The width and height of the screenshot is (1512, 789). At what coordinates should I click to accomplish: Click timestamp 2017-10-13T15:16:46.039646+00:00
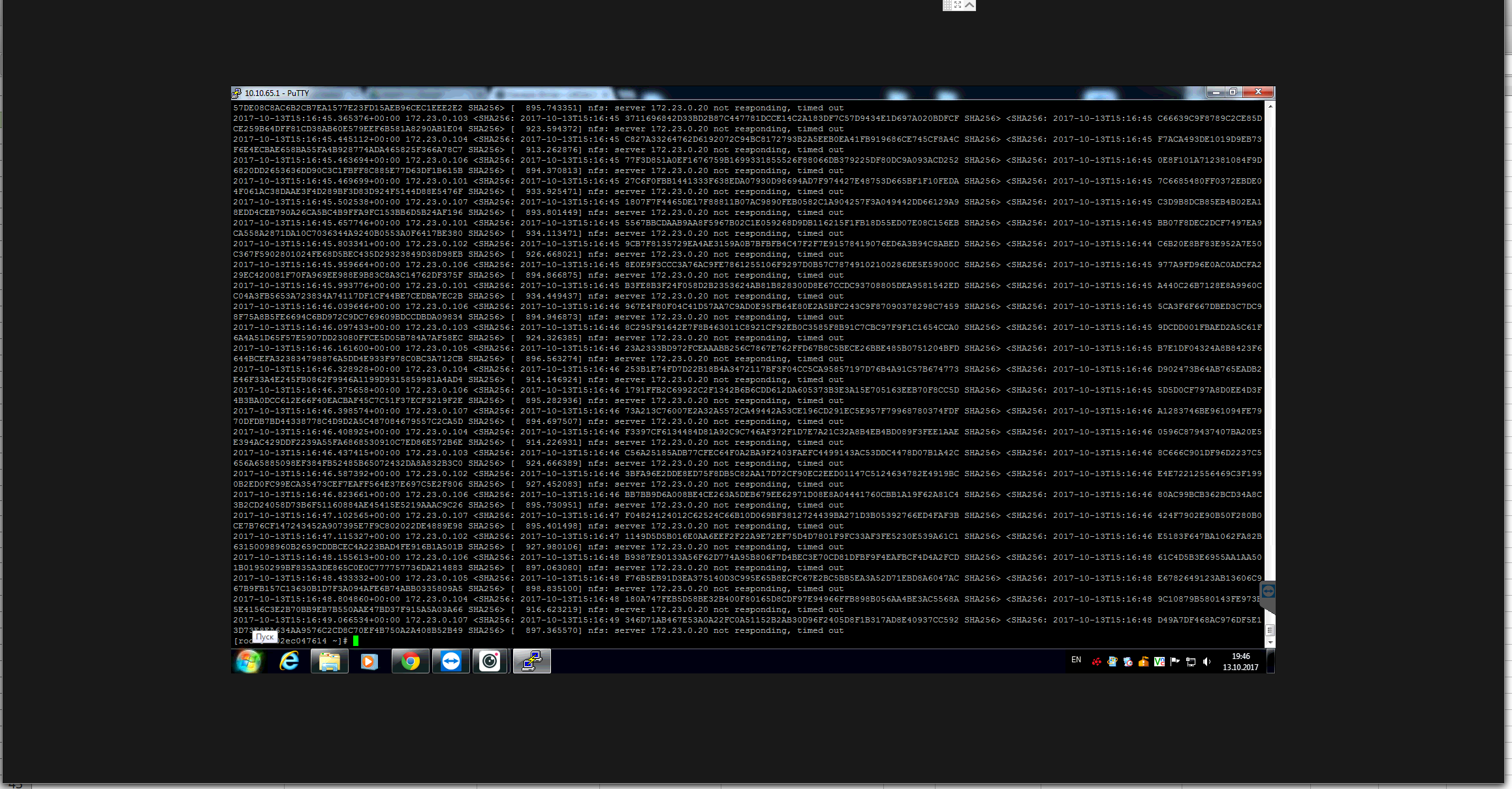tap(317, 306)
